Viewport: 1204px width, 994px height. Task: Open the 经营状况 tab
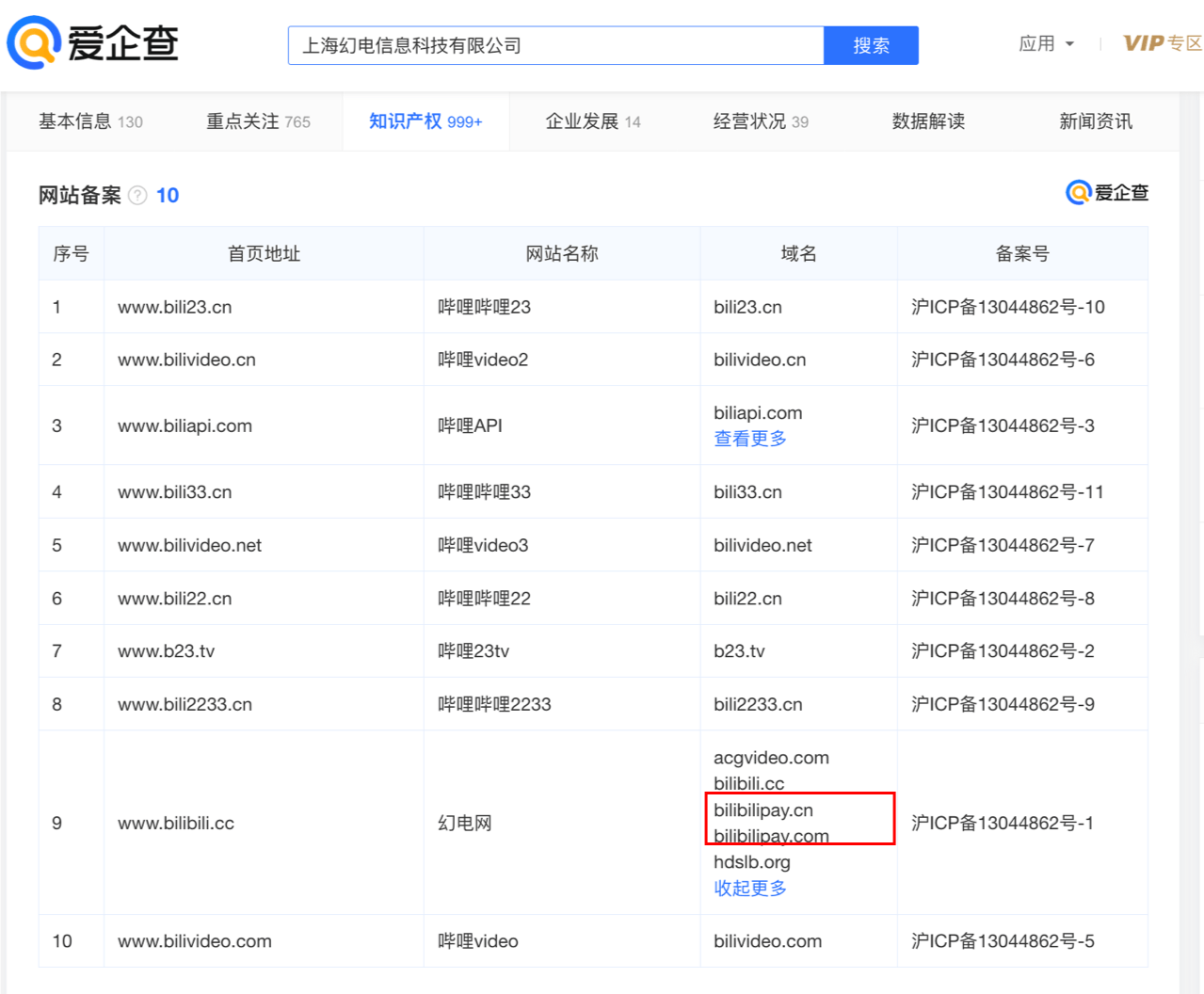point(761,121)
